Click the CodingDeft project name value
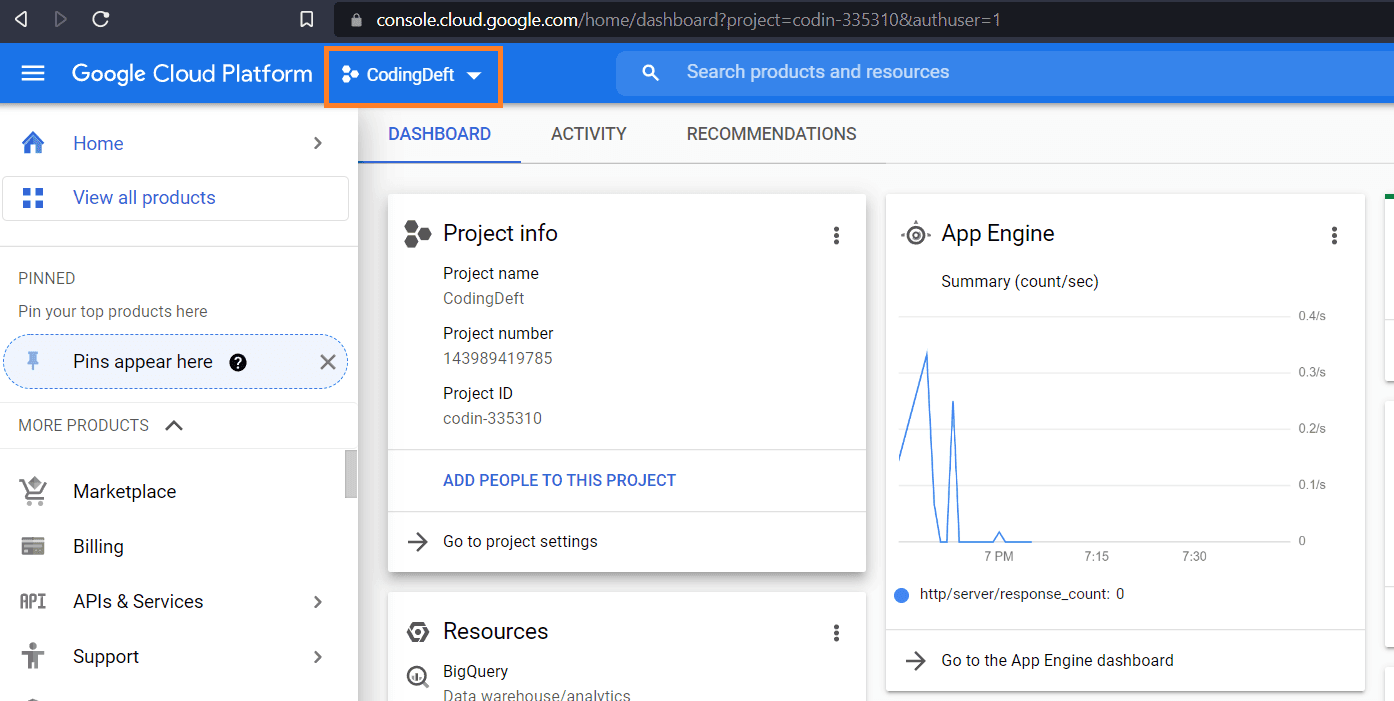The image size is (1394, 701). [484, 298]
